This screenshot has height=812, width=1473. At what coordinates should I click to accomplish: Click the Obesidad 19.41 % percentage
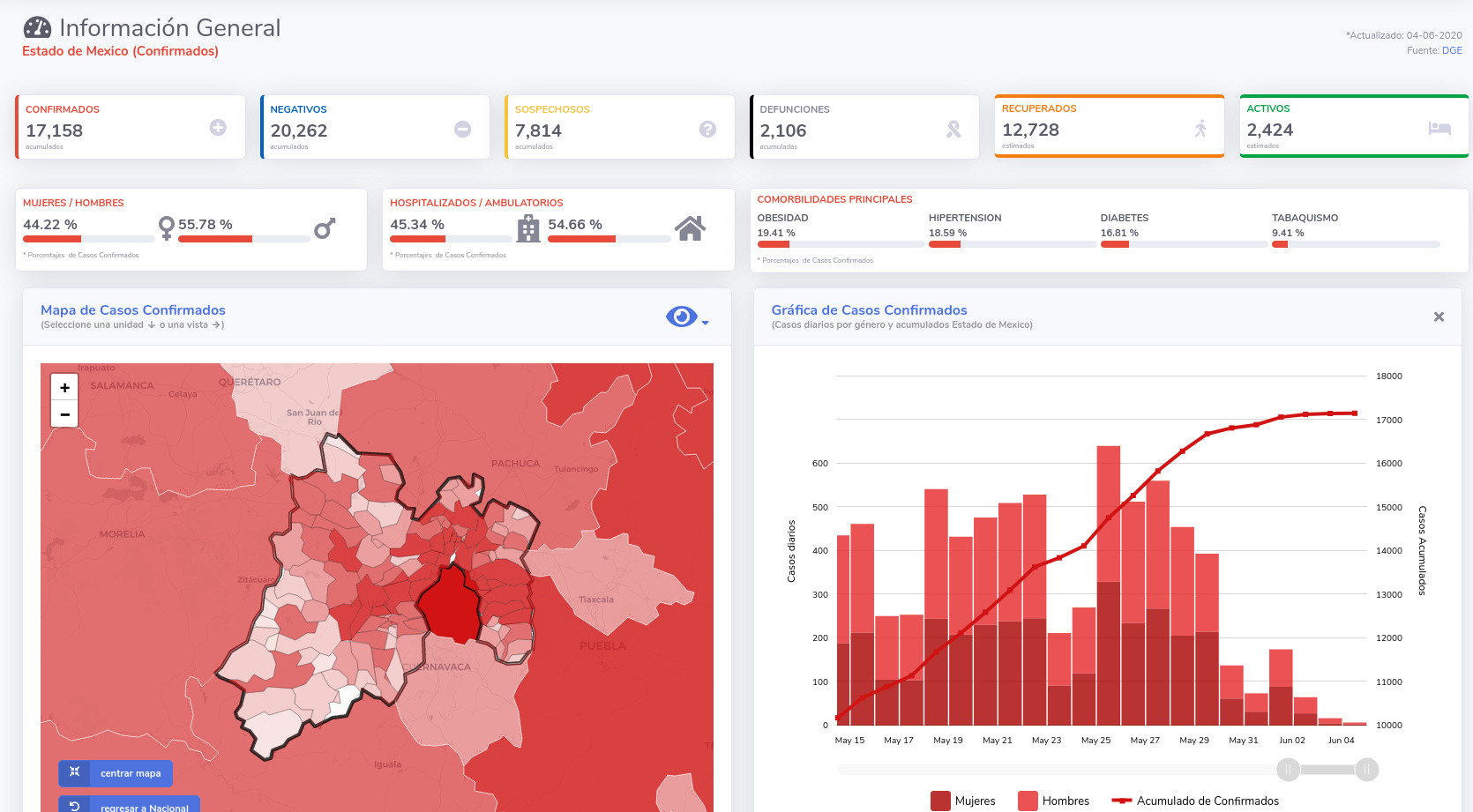pyautogui.click(x=776, y=233)
